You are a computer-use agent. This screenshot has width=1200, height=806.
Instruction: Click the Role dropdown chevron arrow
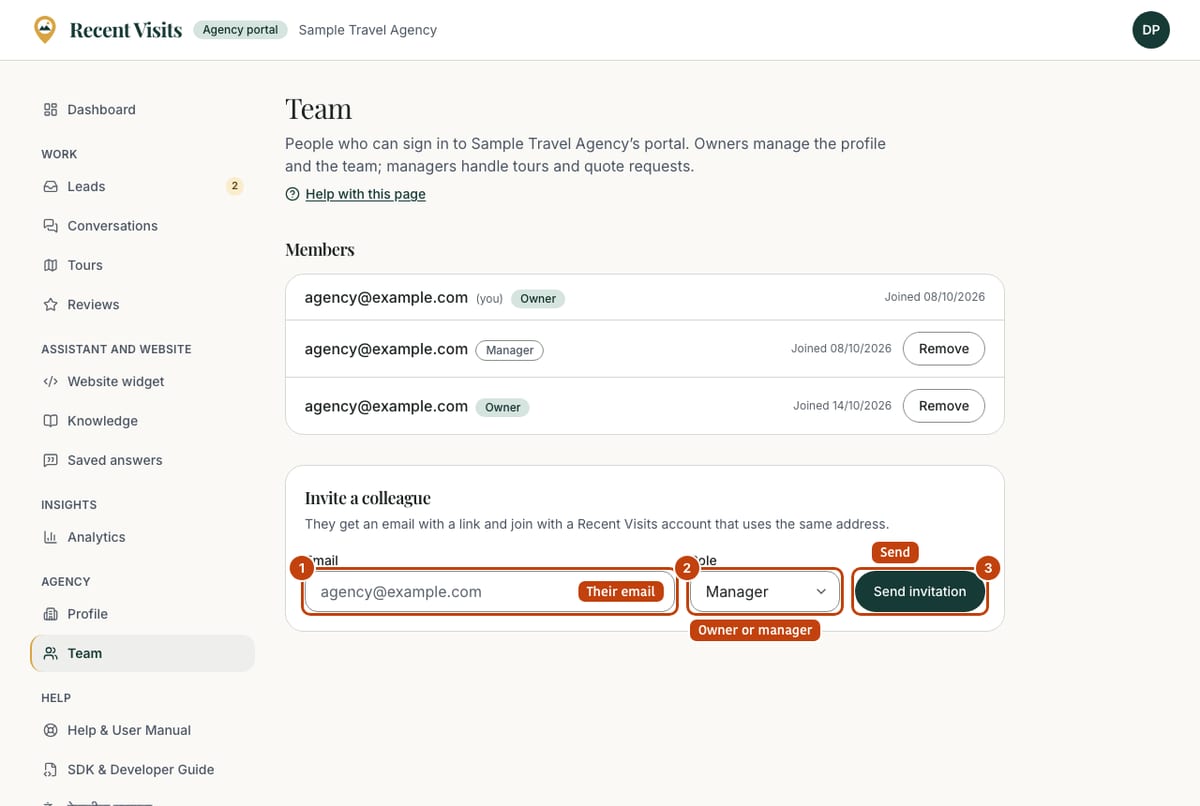click(821, 592)
